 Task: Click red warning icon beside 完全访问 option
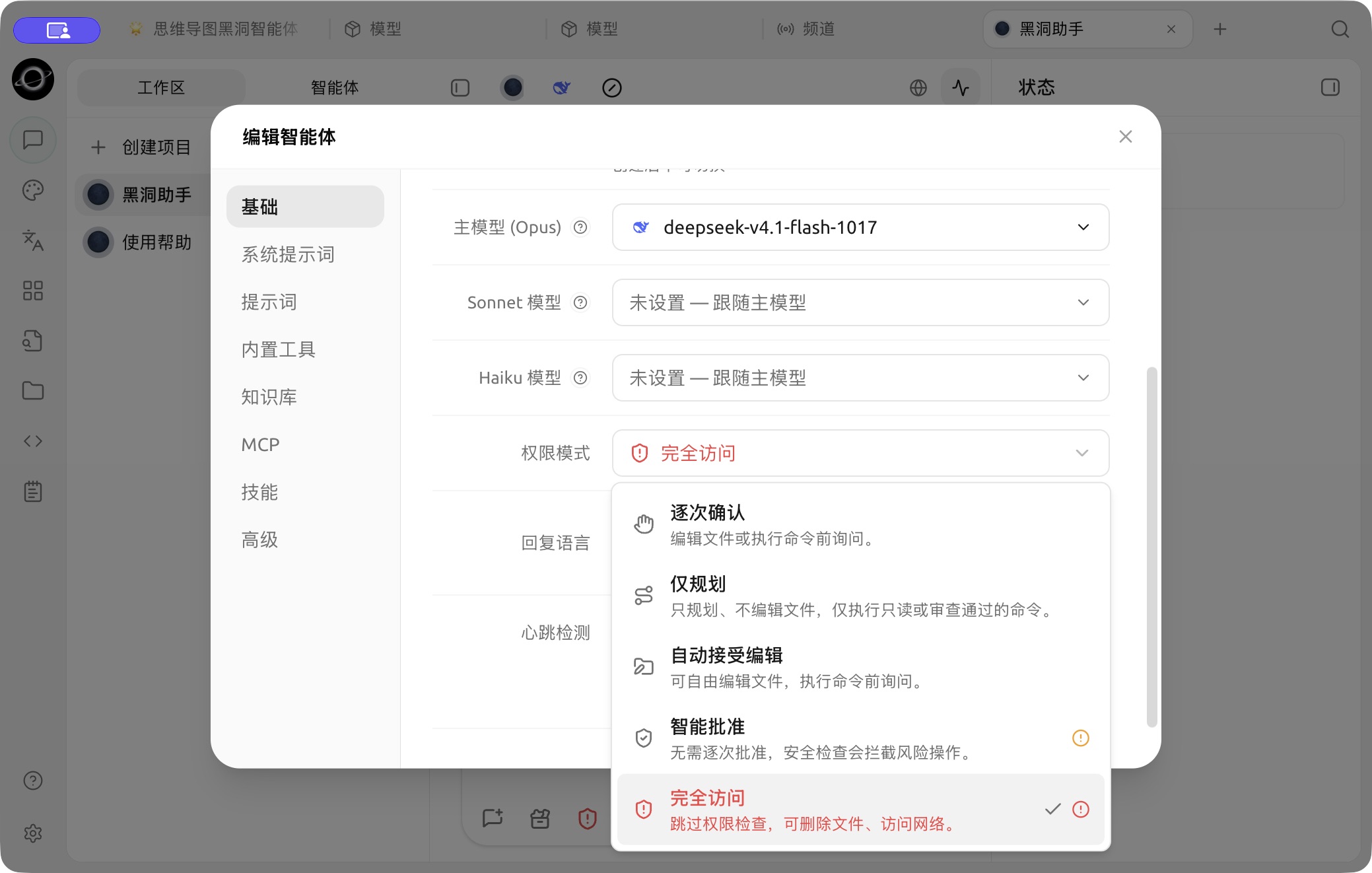tap(1081, 809)
